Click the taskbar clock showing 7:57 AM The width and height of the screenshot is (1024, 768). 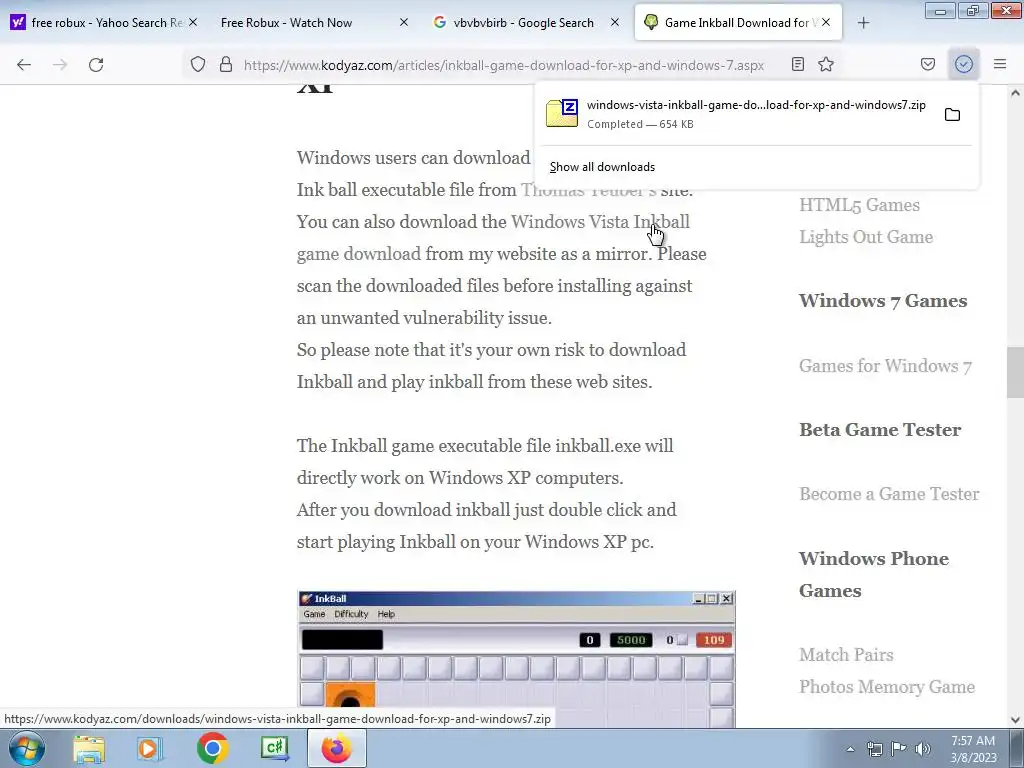click(x=974, y=749)
